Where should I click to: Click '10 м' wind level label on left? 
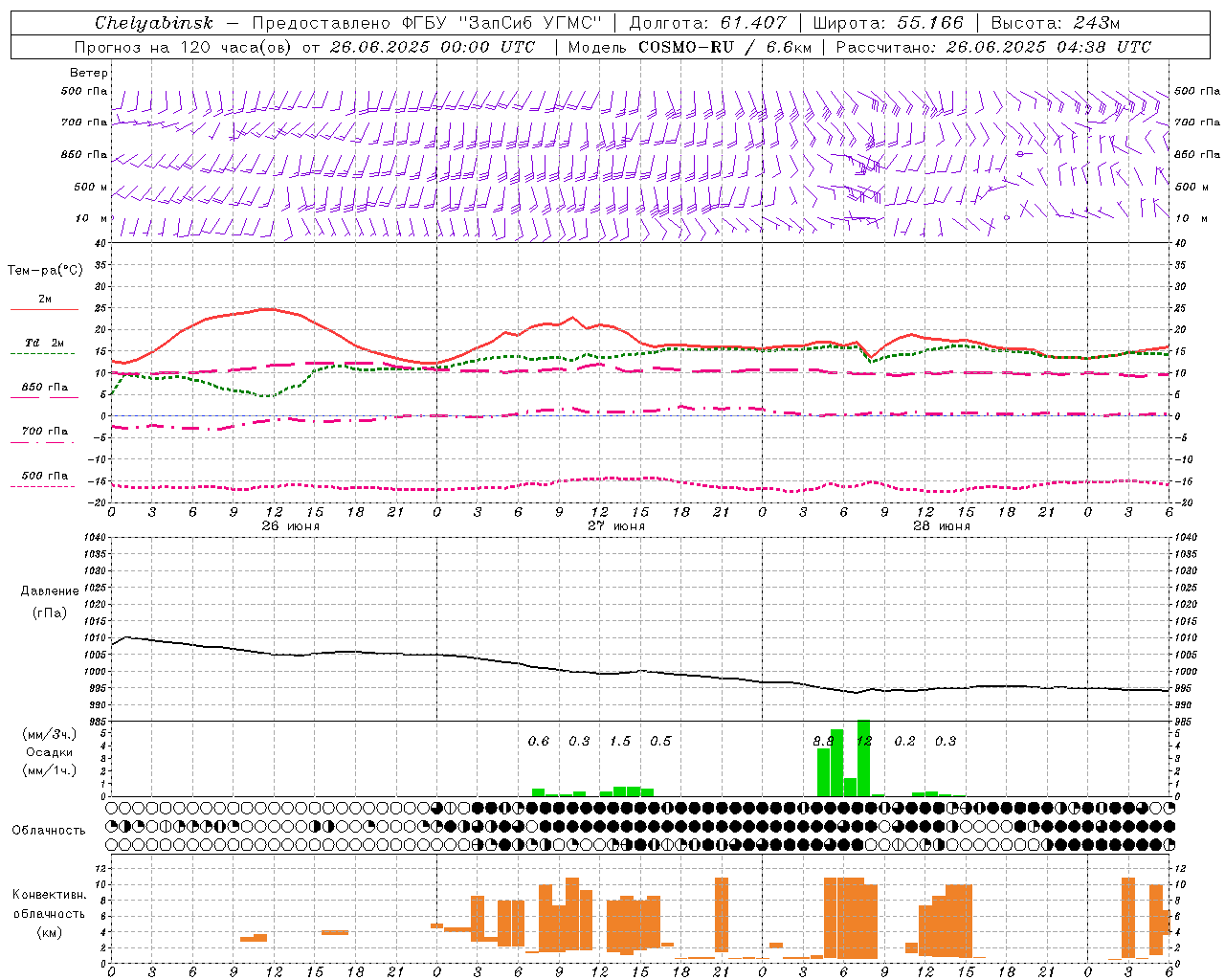coord(92,218)
